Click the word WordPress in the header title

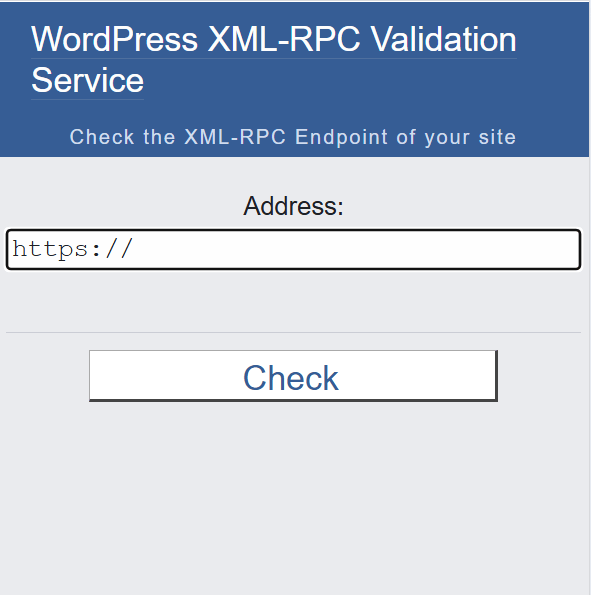click(x=114, y=39)
